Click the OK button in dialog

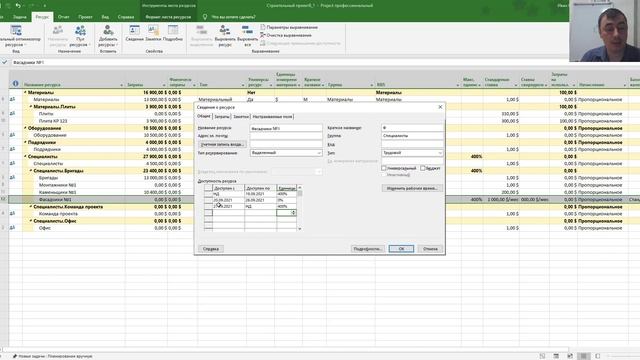click(401, 249)
